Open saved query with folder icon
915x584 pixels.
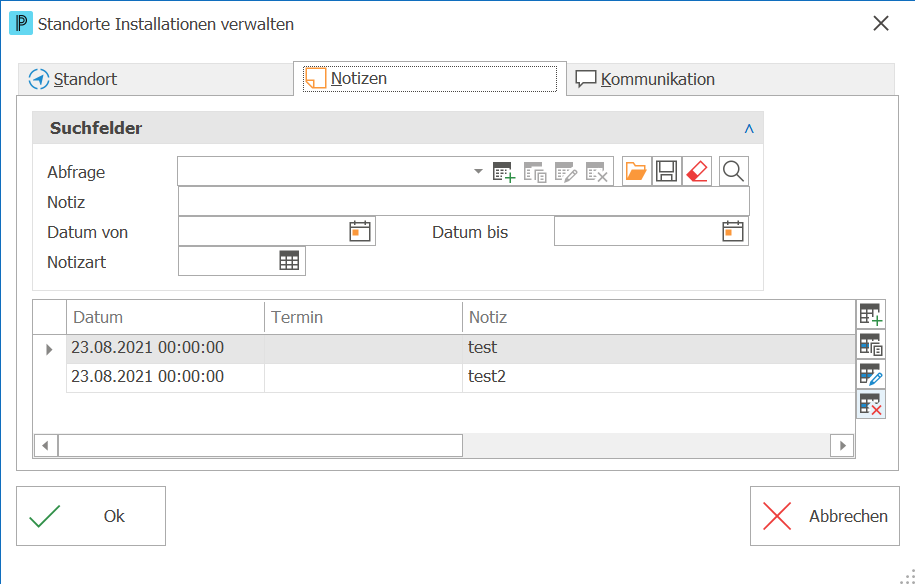[637, 172]
